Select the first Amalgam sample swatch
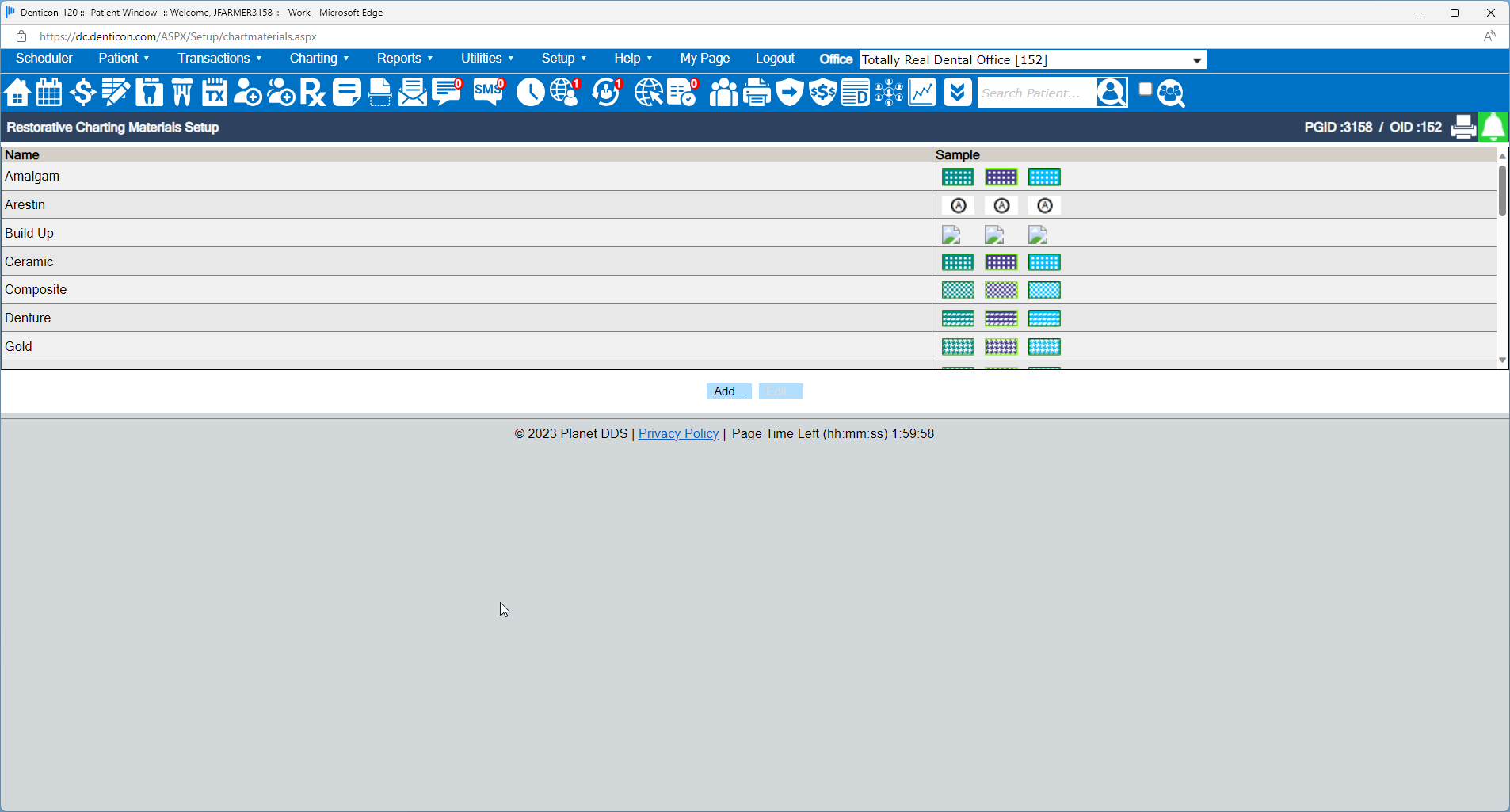 click(x=958, y=177)
